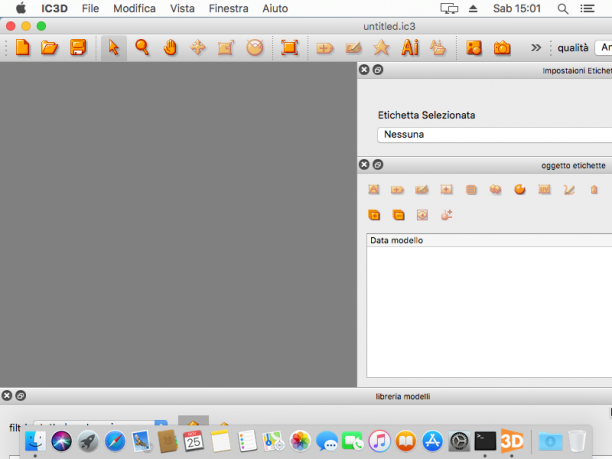Open Safari from the Dock
Screen dimensions: 612x459
point(115,441)
